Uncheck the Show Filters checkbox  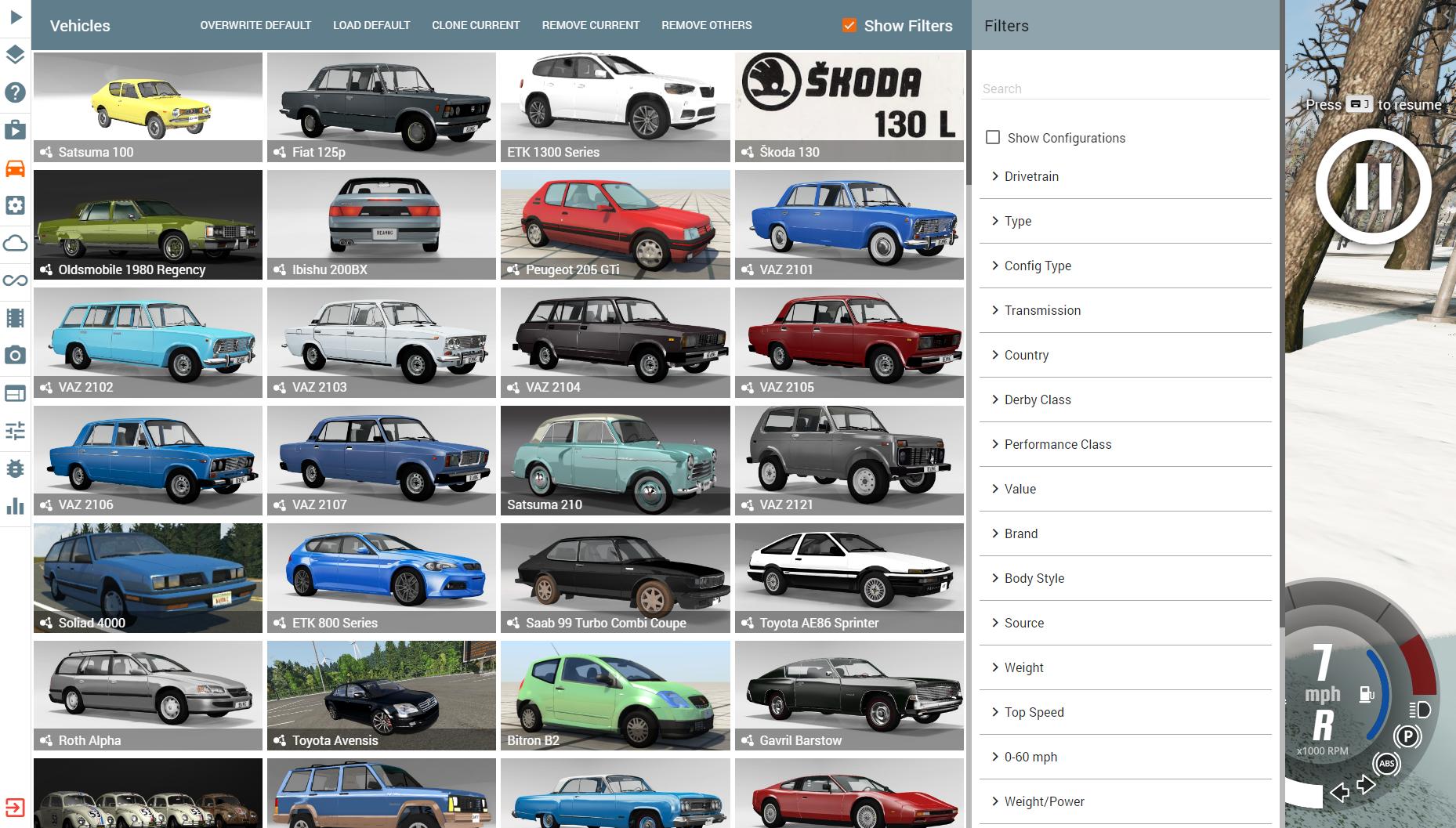tap(849, 25)
